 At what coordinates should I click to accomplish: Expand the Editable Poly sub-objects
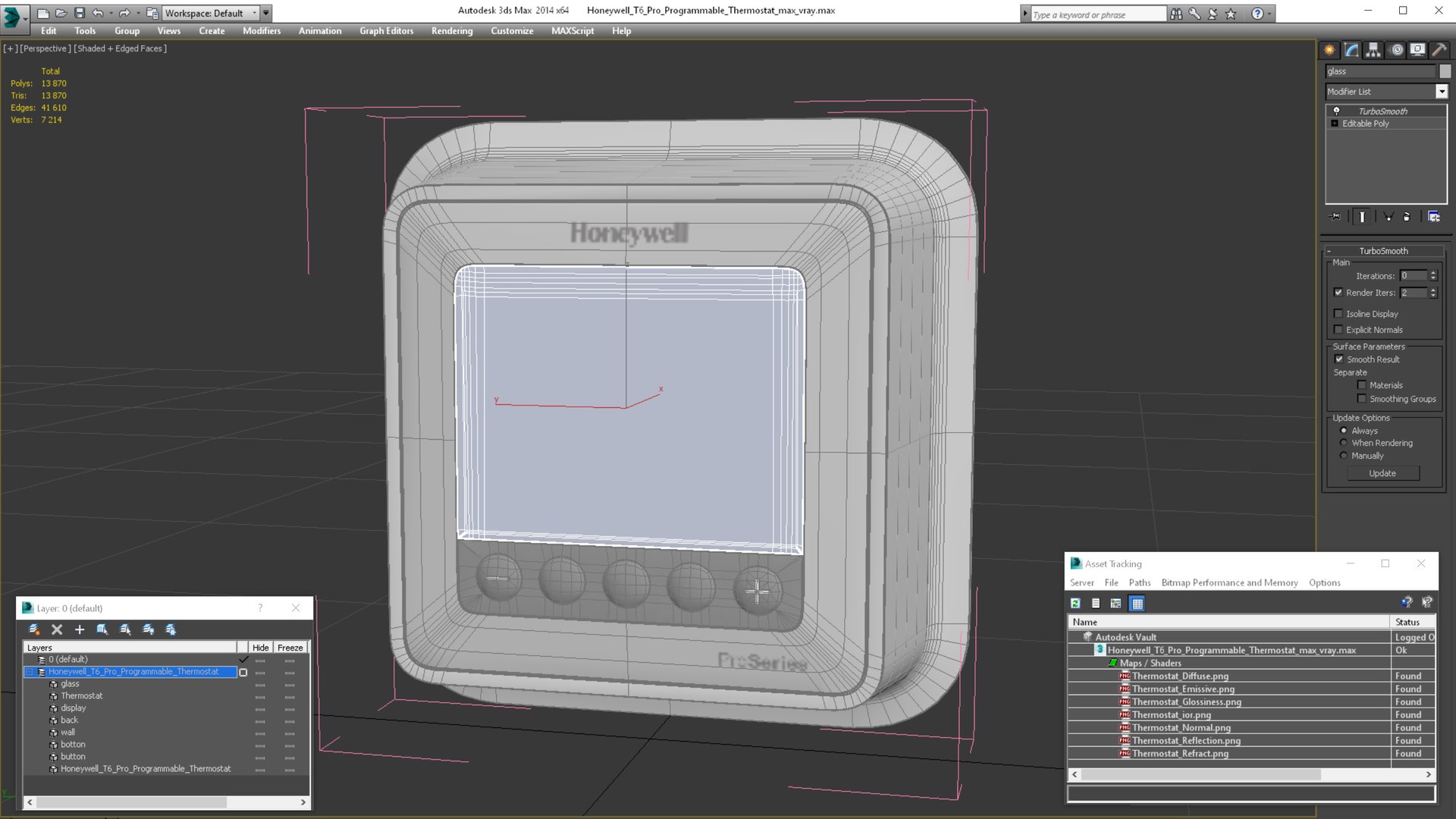pyautogui.click(x=1335, y=124)
